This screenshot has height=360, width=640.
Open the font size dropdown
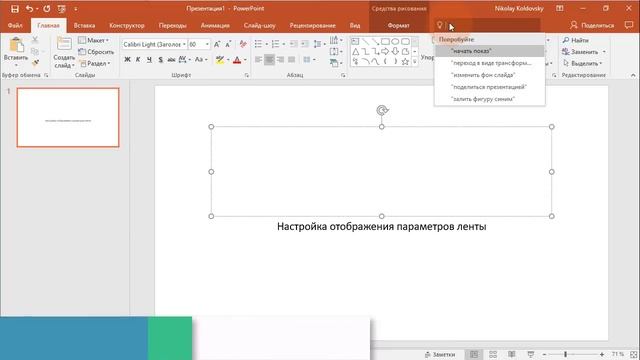[207, 44]
